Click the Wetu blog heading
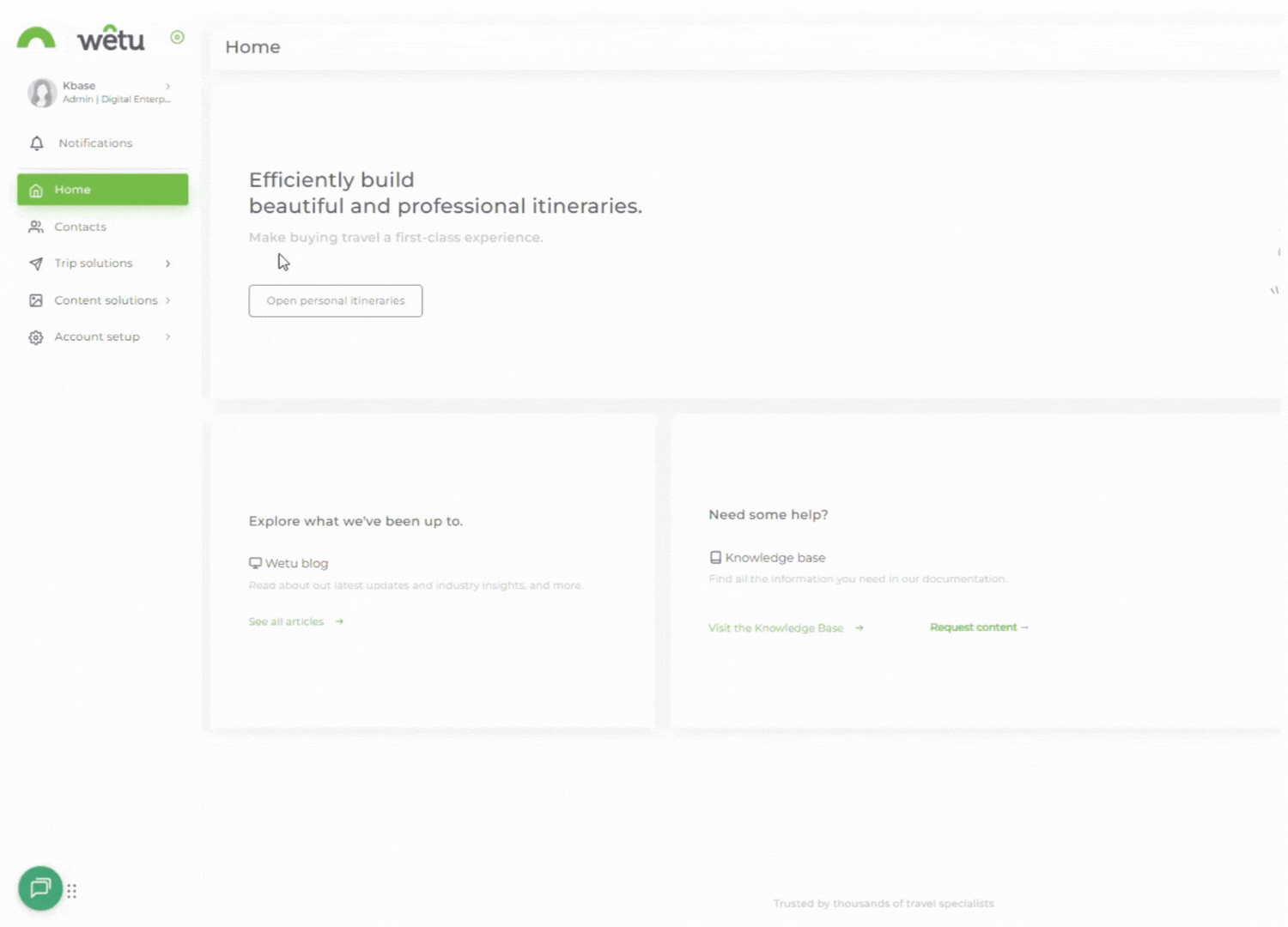The image size is (1288, 927). pos(296,563)
